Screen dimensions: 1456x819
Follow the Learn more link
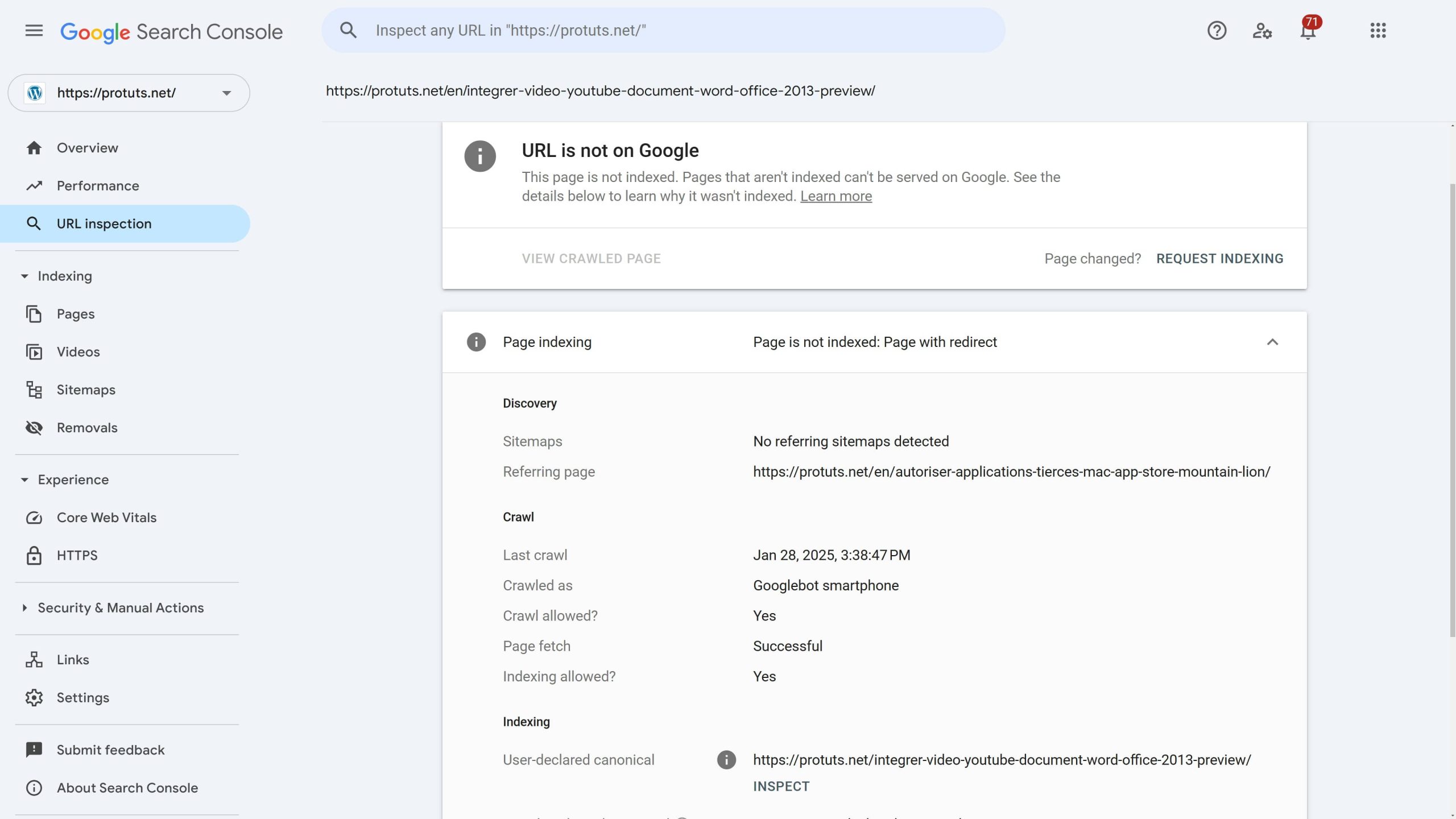[x=835, y=196]
